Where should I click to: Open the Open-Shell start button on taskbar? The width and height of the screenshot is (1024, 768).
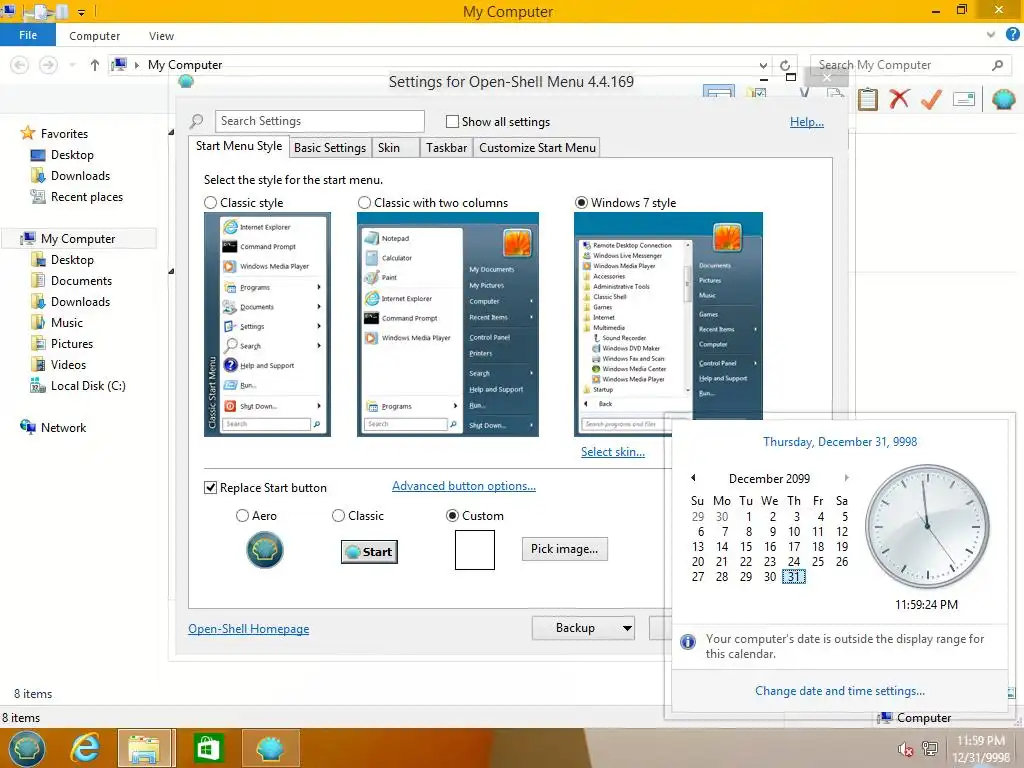(x=25, y=748)
